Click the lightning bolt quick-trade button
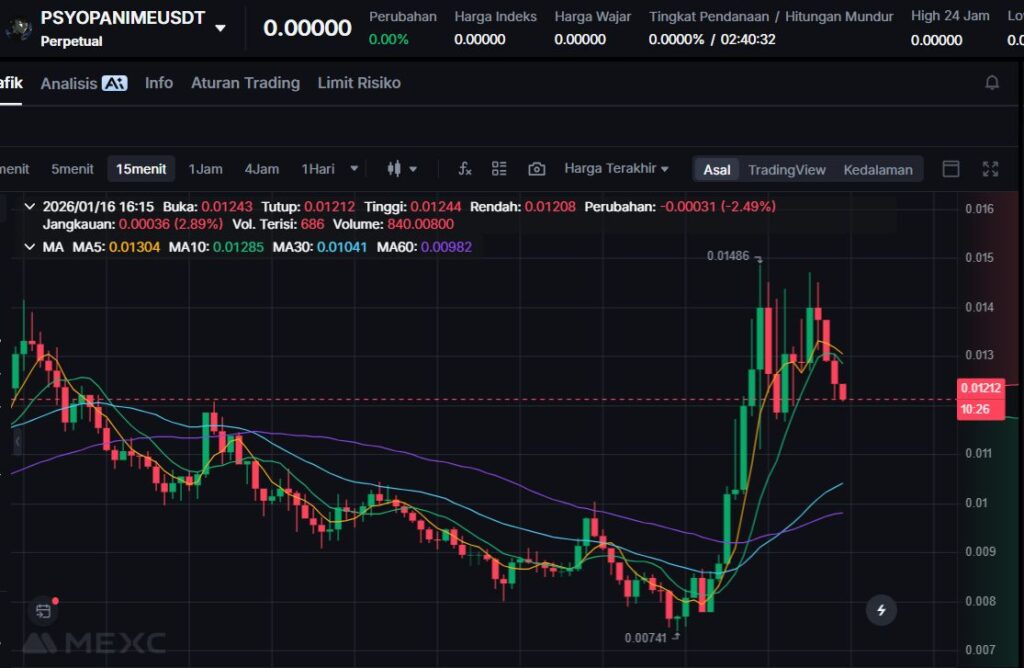Screen dimensions: 1024x668 click(x=881, y=609)
